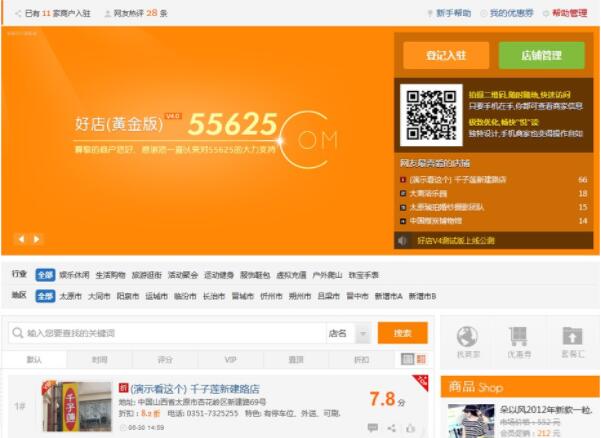Filter region by 大同市
601x438 pixels.
point(99,296)
